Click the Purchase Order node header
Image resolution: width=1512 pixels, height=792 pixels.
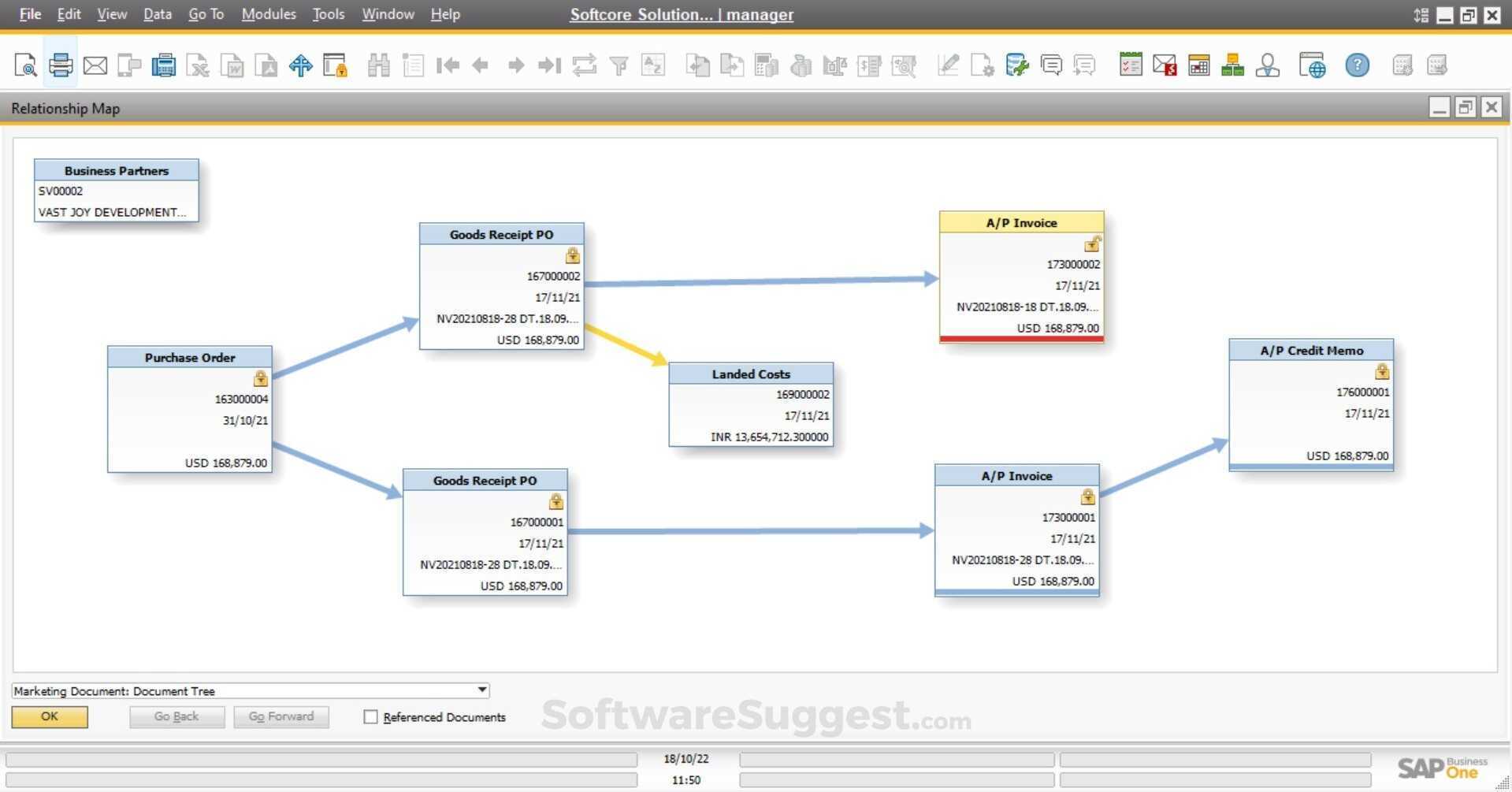(189, 357)
